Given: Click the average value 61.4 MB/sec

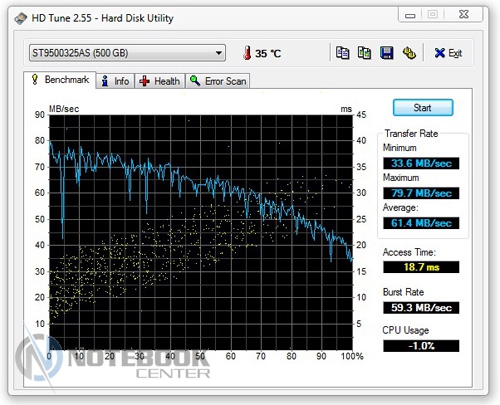Looking at the screenshot, I should click(421, 223).
